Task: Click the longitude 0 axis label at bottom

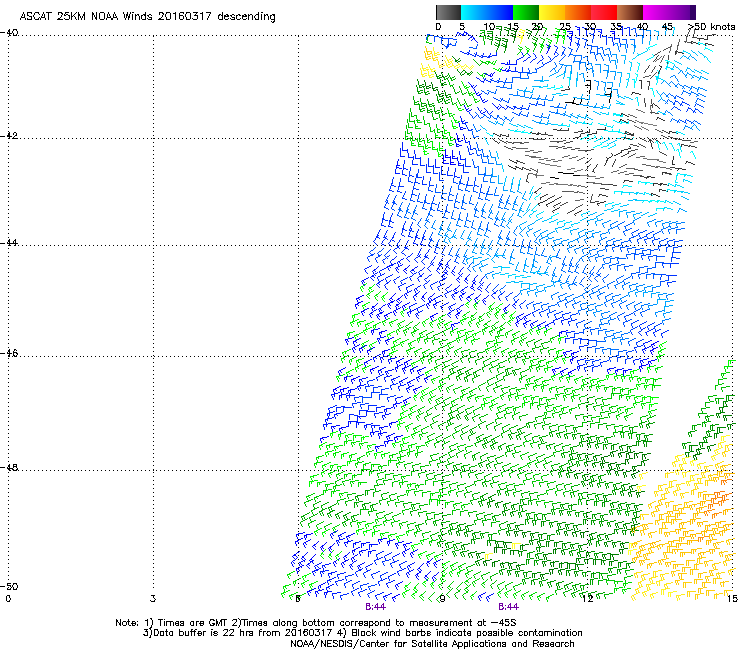Action: (x=8, y=599)
